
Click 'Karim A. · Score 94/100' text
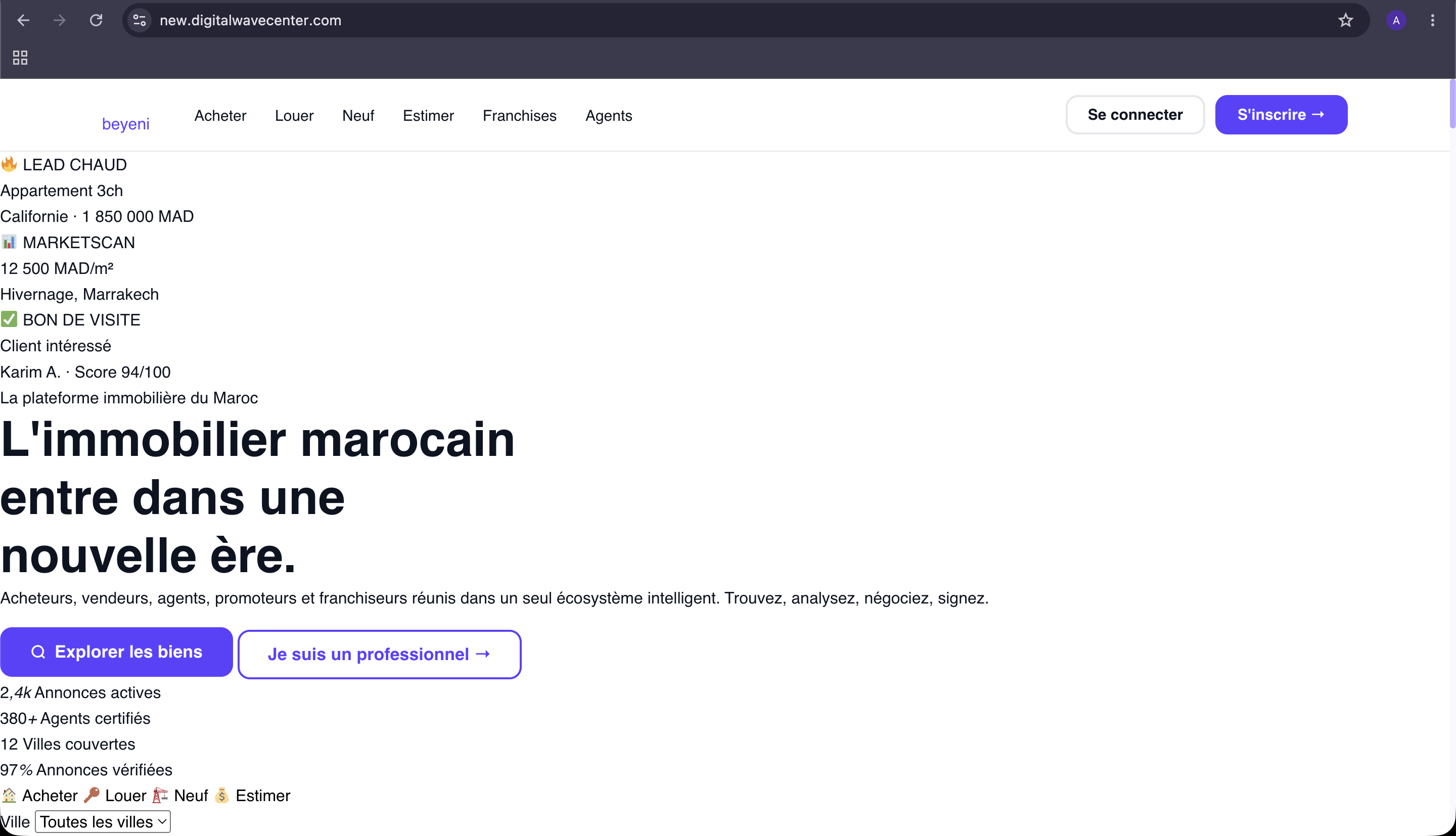pos(85,372)
